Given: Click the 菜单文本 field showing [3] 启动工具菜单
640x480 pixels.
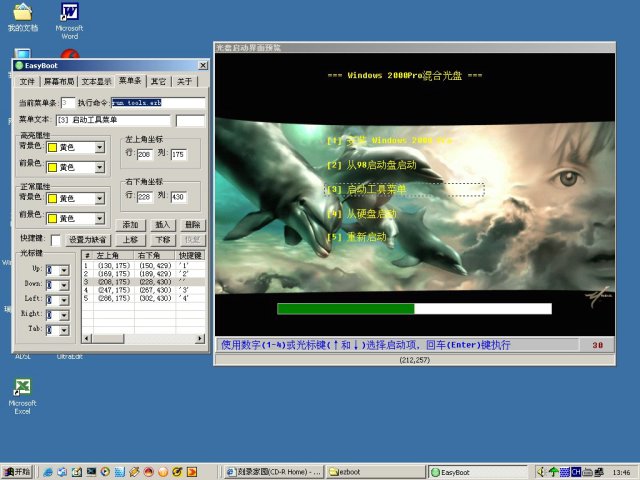Looking at the screenshot, I should [x=113, y=120].
